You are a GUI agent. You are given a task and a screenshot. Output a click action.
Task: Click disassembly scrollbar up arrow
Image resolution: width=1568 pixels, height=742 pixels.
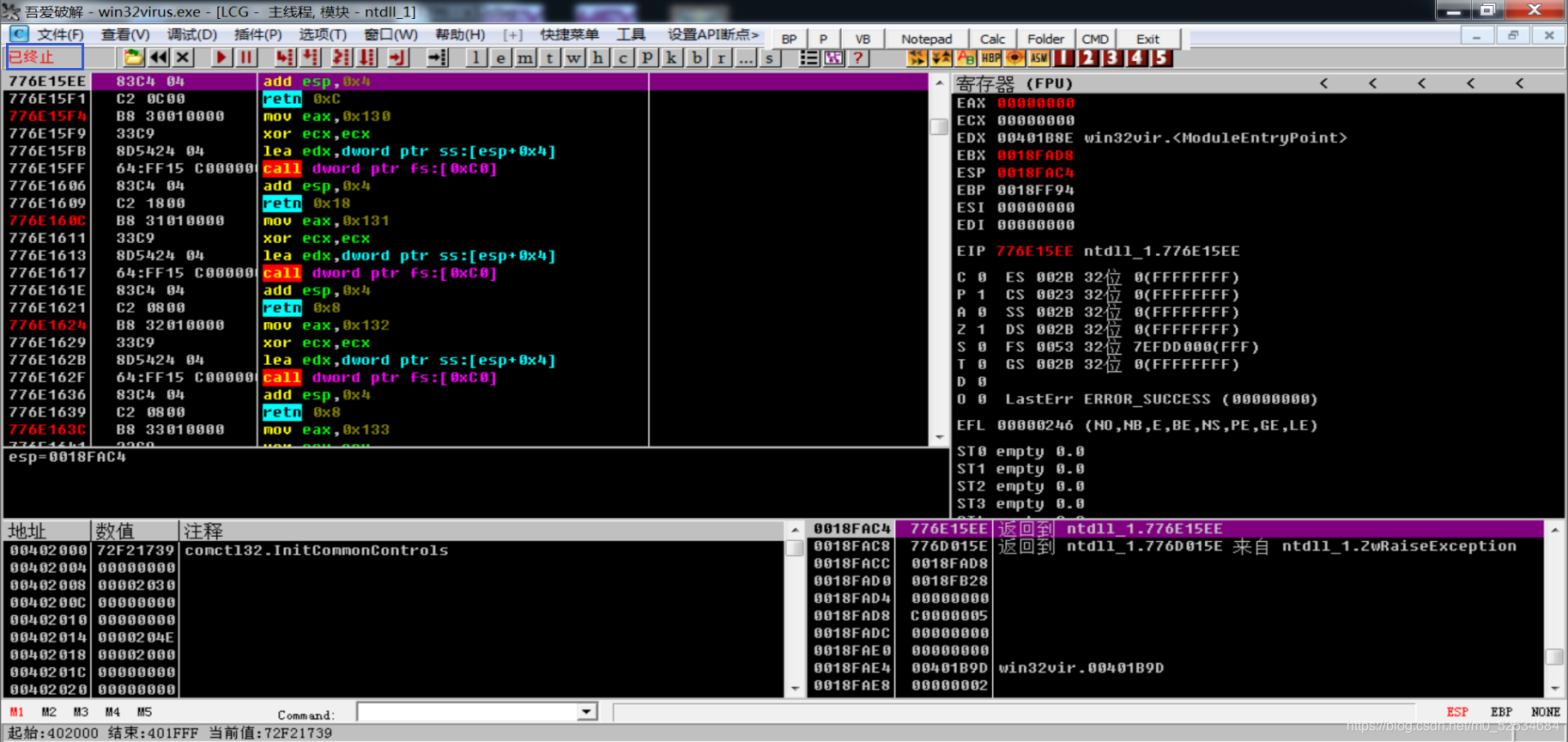(x=939, y=82)
